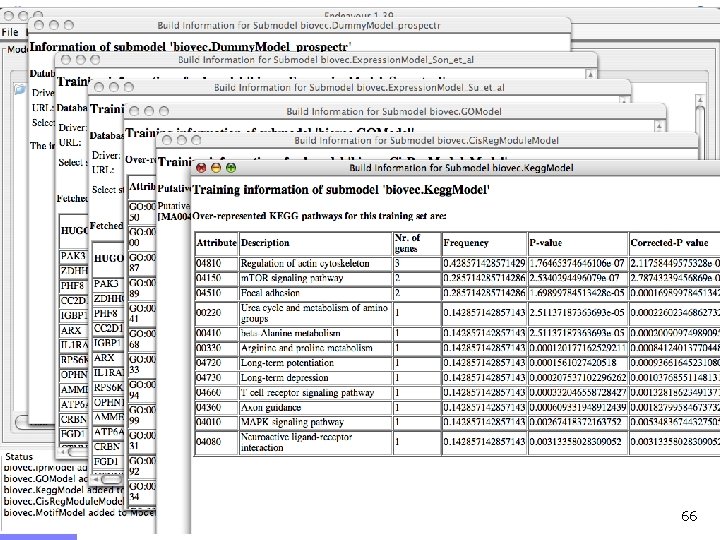Click the 'Attribute' column header in KEGG table
The height and width of the screenshot is (540, 720).
(x=216, y=243)
